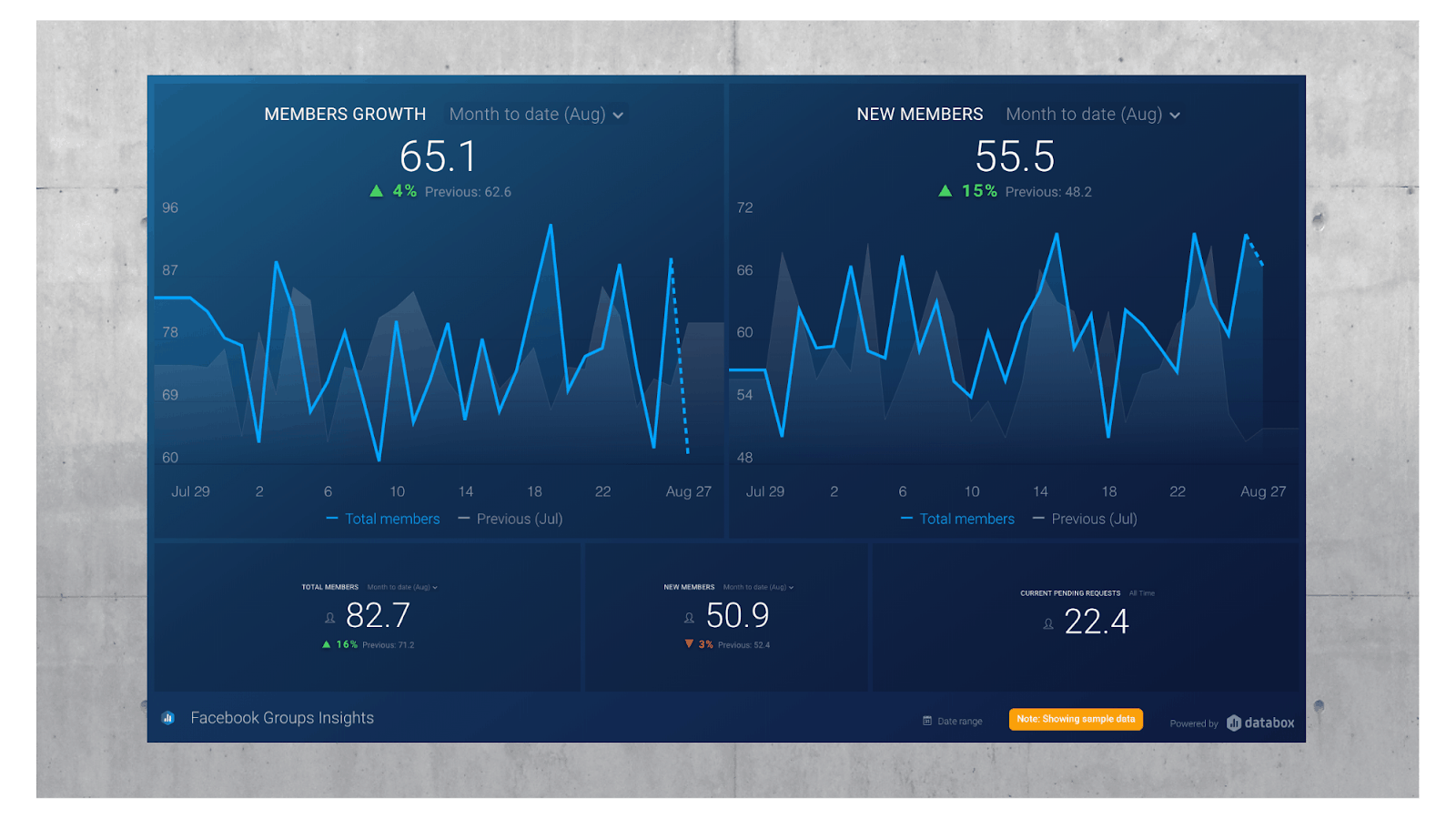Expand Total Members tile date dropdown
The width and height of the screenshot is (1456, 819).
pyautogui.click(x=402, y=587)
